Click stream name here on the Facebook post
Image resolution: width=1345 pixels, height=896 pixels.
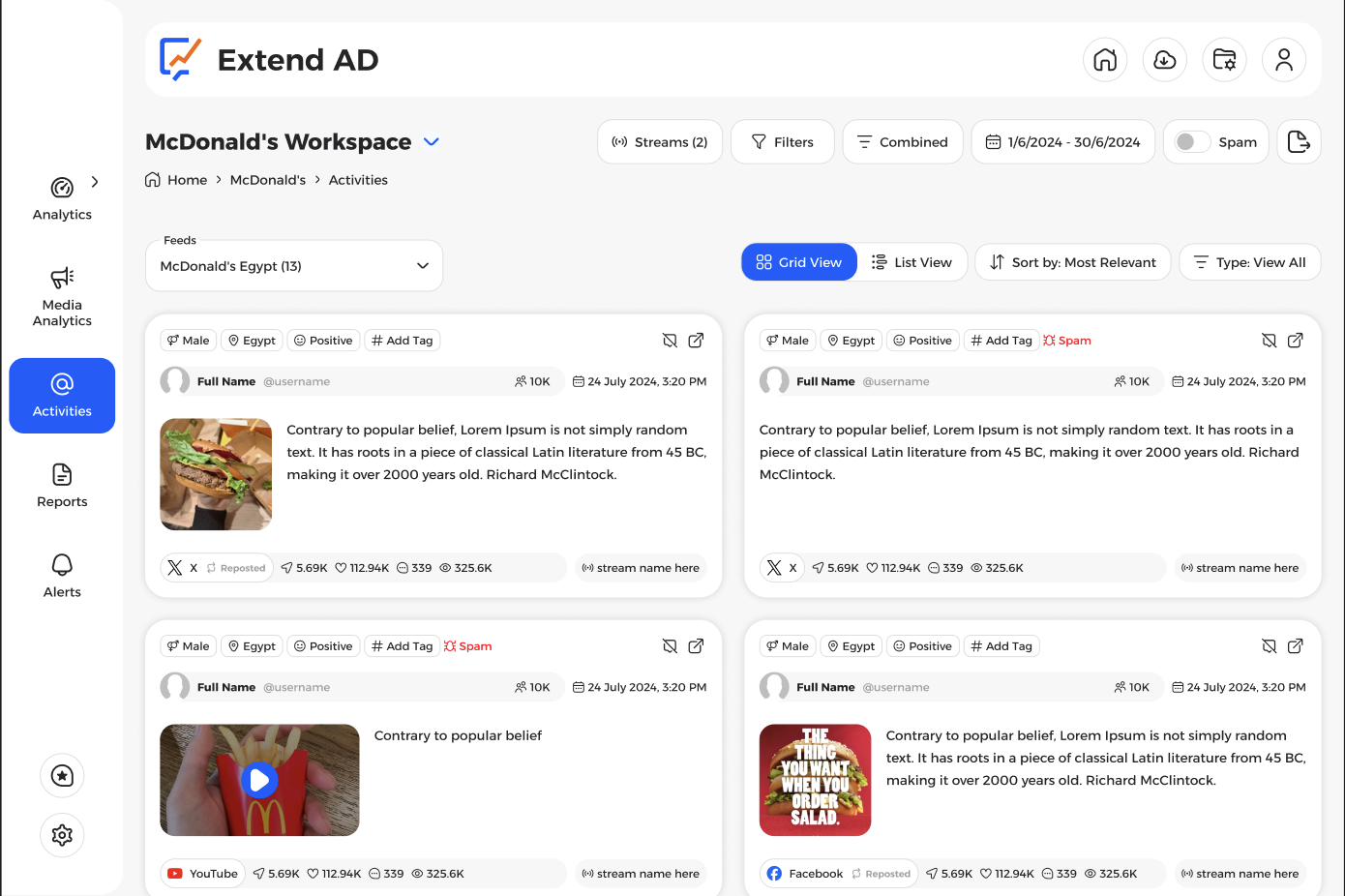click(x=1240, y=874)
